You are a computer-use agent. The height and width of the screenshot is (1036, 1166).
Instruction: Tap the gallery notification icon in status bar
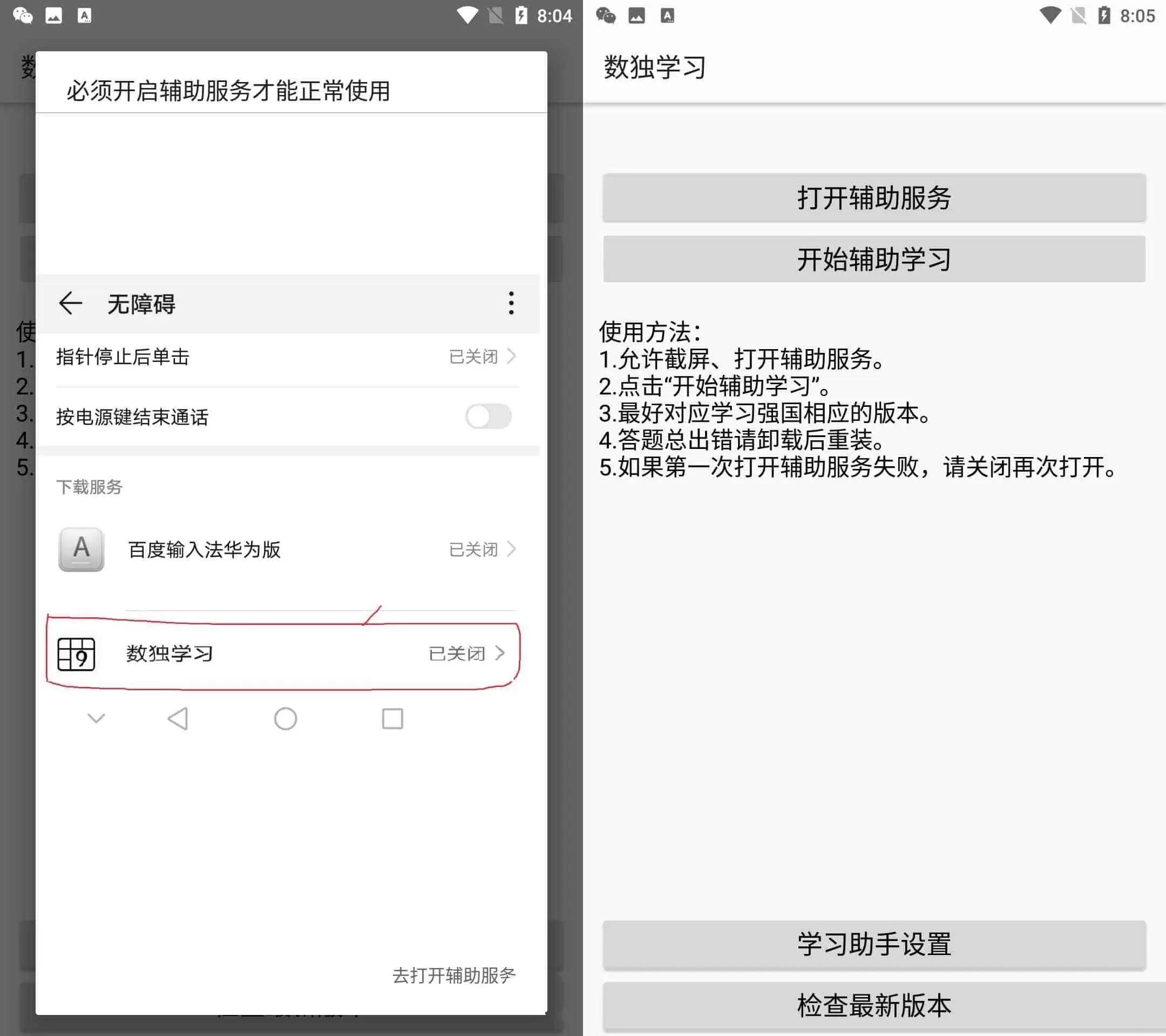coord(54,16)
